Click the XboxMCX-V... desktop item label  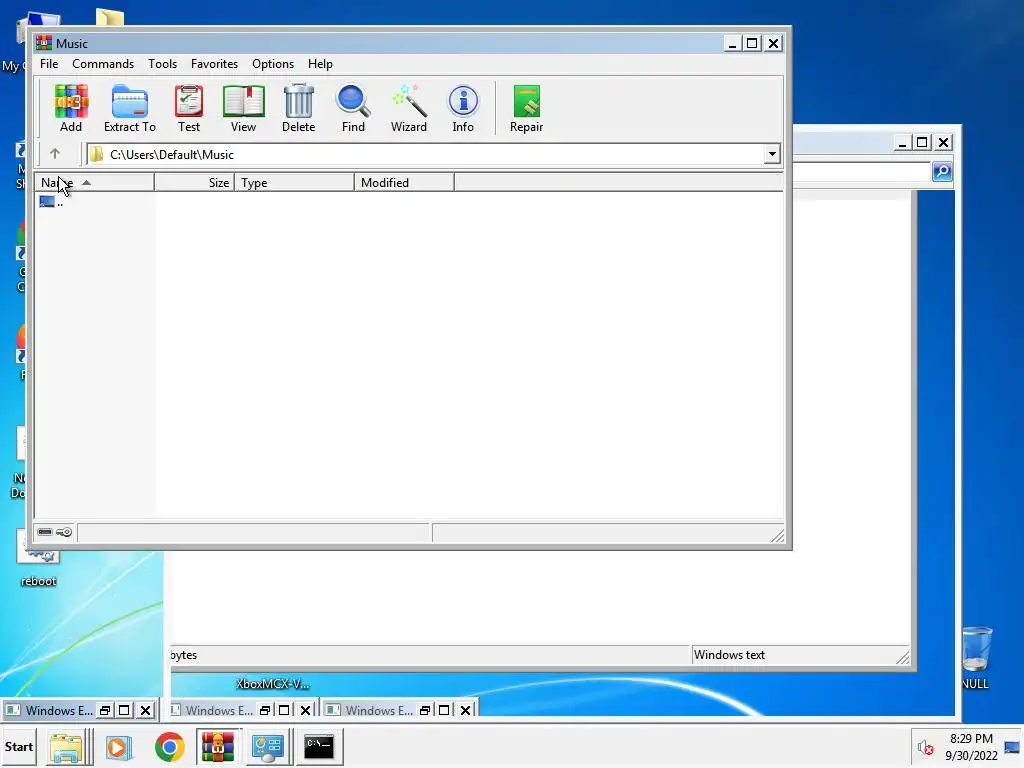pos(273,684)
